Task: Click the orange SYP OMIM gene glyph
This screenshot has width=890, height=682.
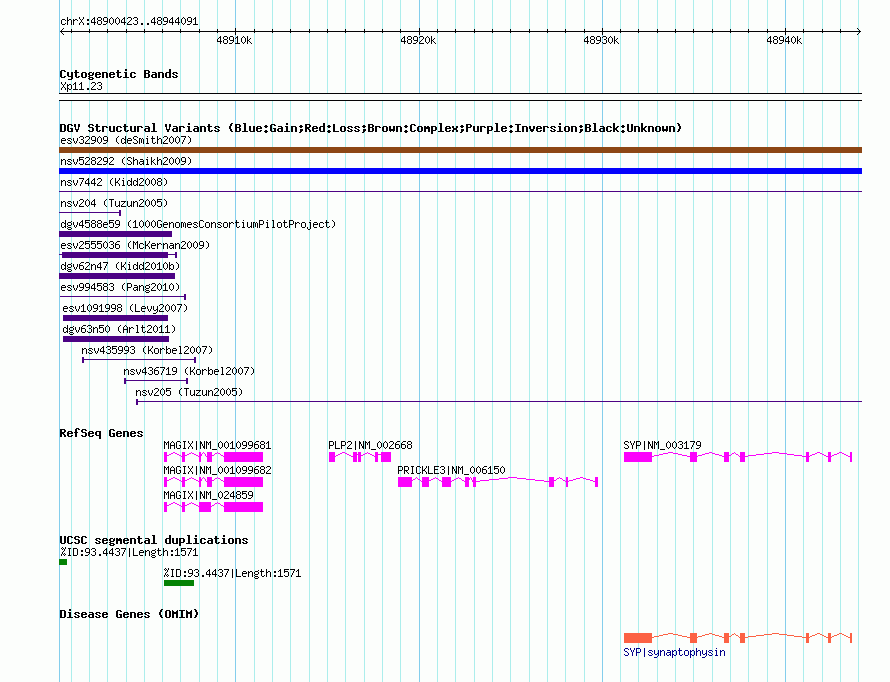Action: click(738, 638)
